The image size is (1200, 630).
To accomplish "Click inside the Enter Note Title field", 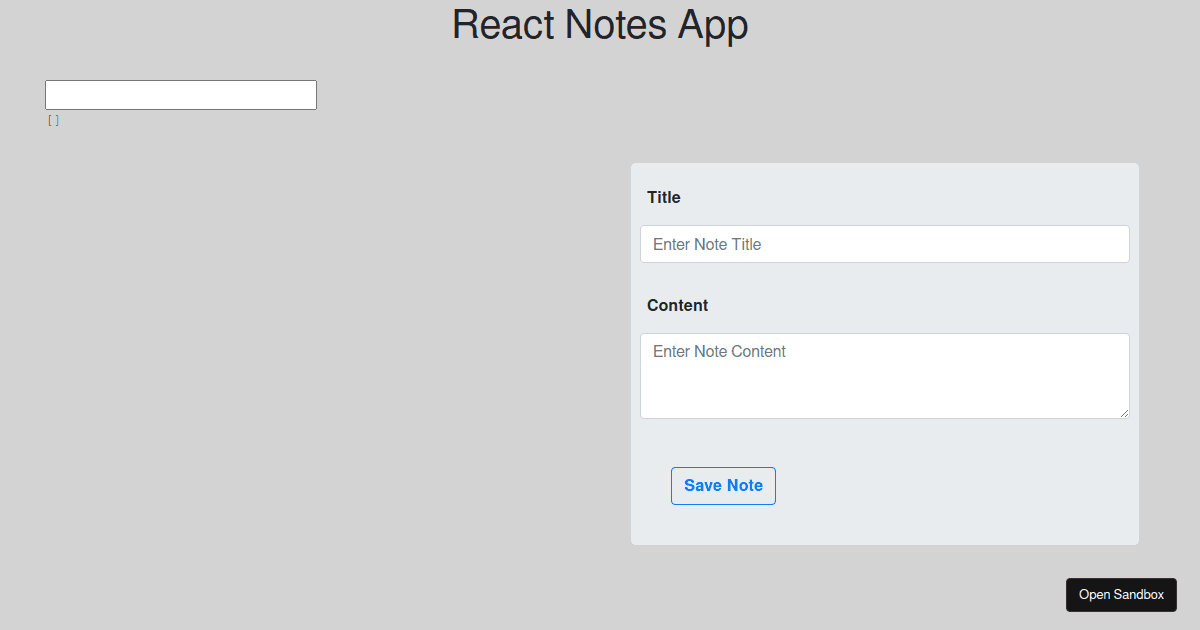I will coord(884,244).
